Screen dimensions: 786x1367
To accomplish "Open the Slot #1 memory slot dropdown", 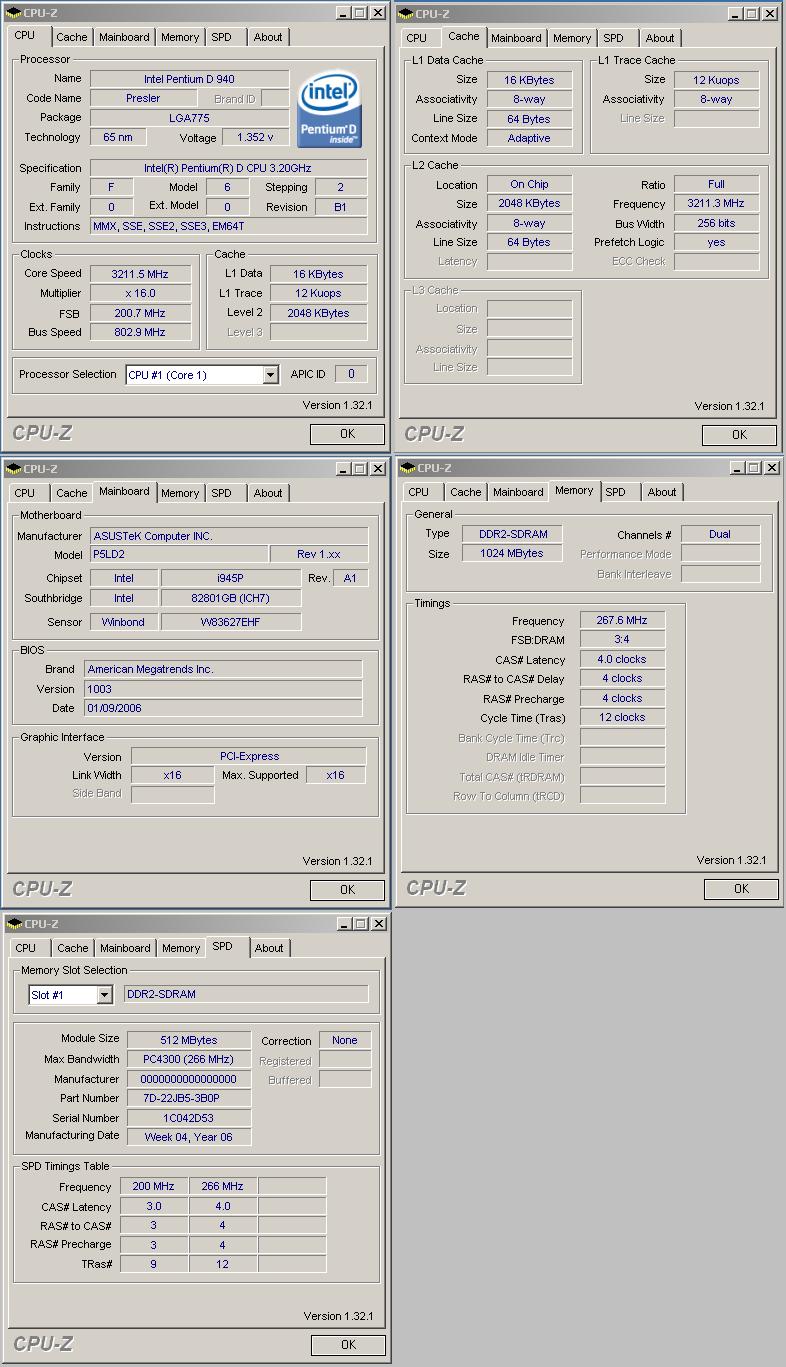I will coord(104,995).
